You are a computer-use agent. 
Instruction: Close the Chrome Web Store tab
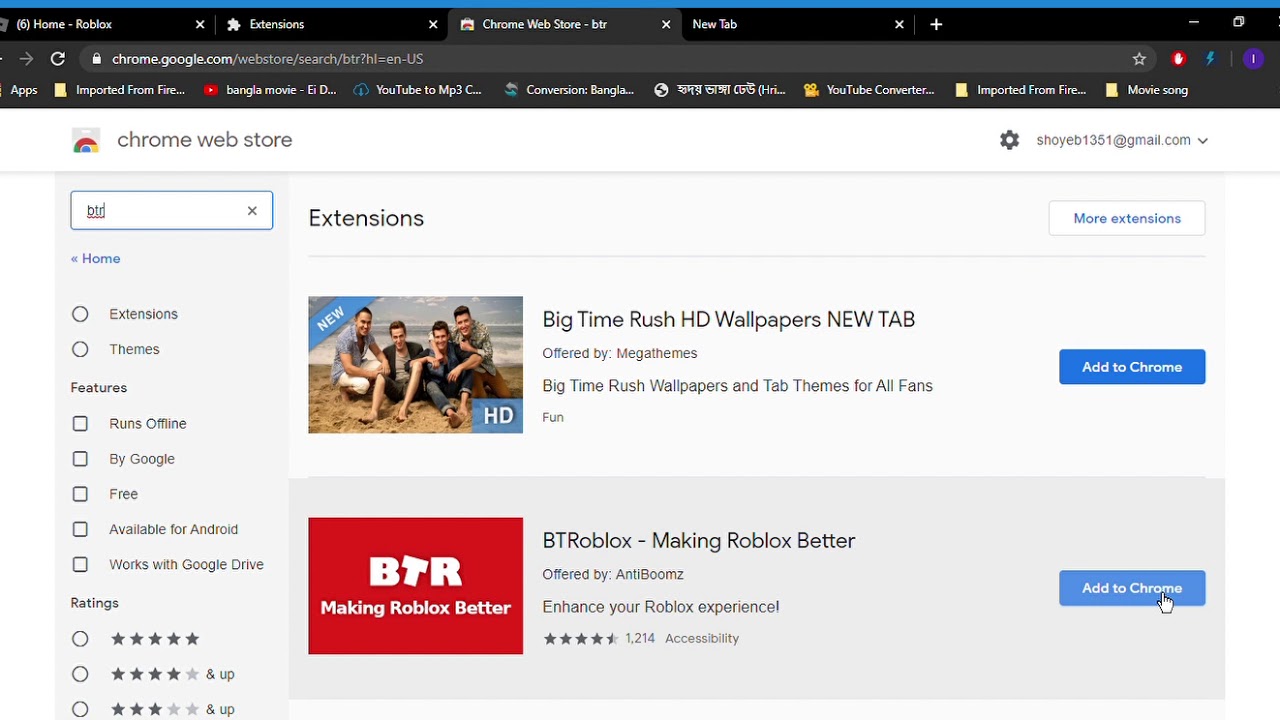[x=666, y=24]
